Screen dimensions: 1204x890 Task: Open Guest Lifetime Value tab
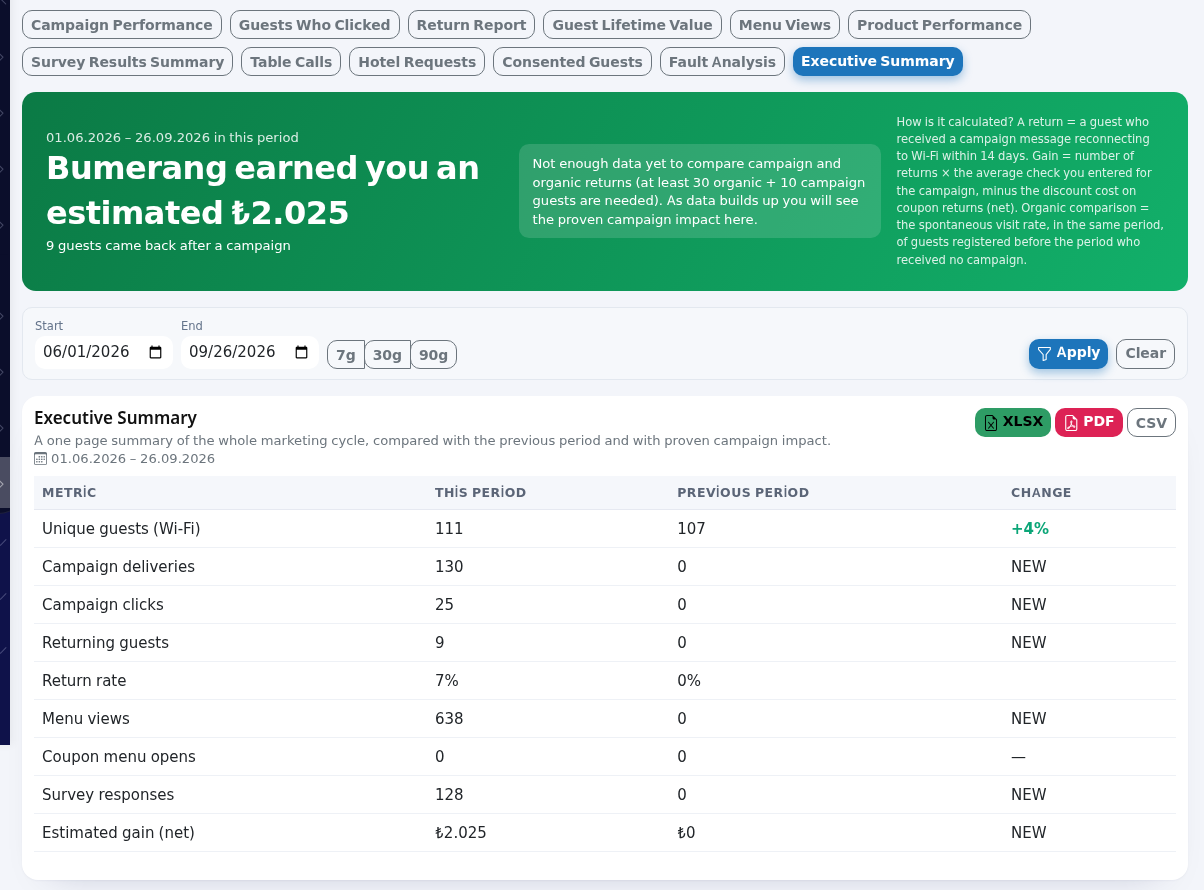coord(632,25)
